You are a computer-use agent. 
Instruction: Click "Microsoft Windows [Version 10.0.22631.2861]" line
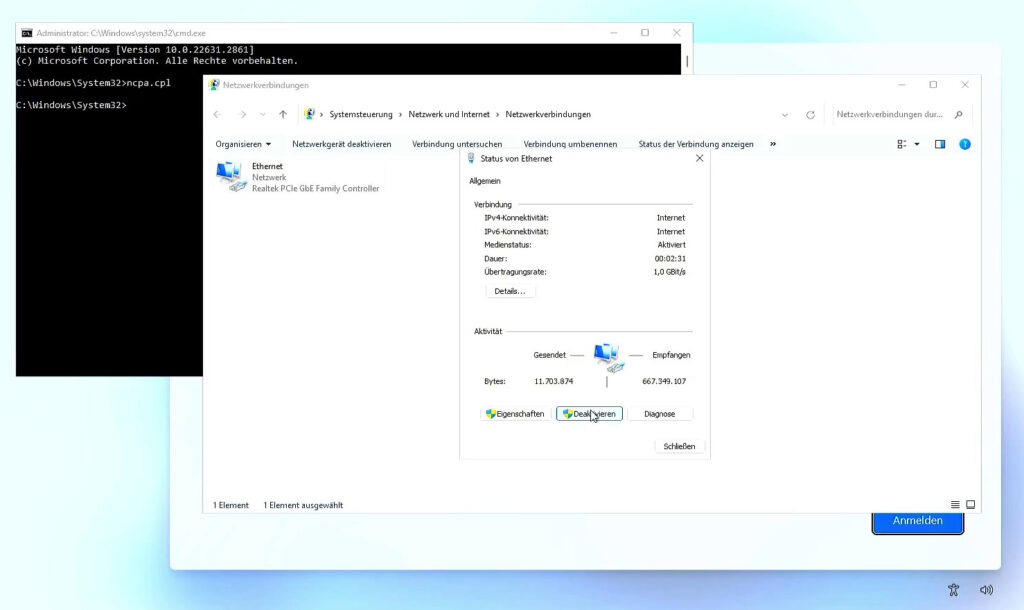(135, 50)
